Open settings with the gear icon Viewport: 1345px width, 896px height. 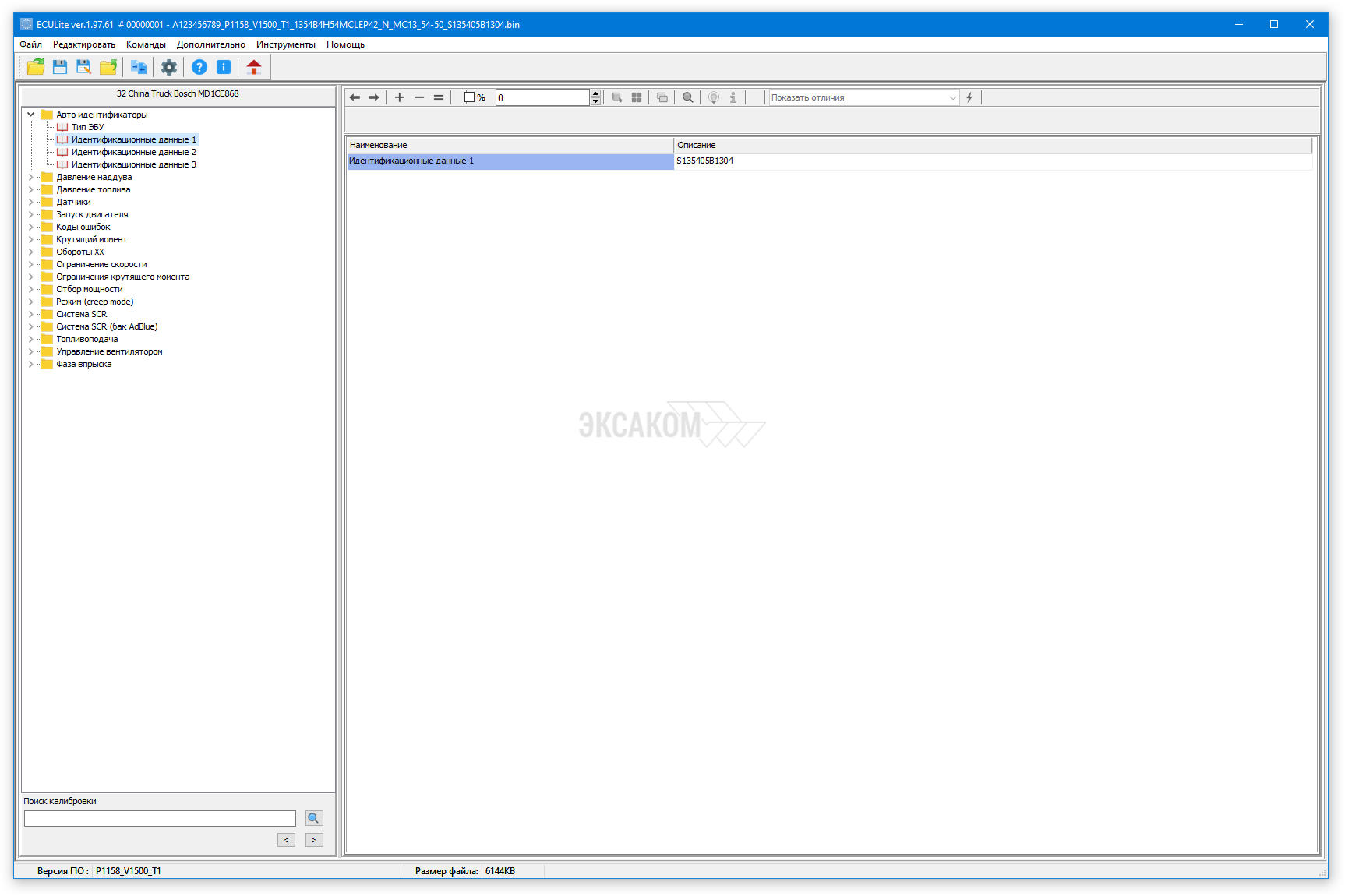(169, 67)
